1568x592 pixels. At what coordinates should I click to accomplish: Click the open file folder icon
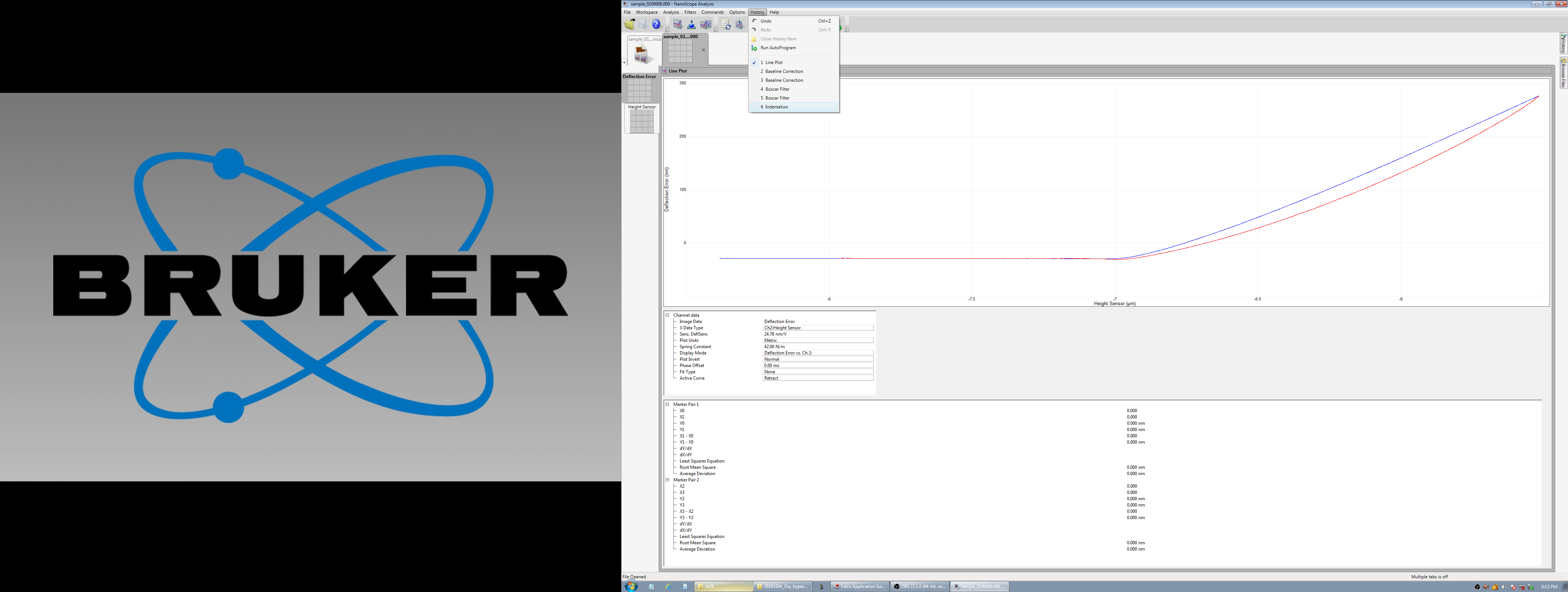[629, 24]
